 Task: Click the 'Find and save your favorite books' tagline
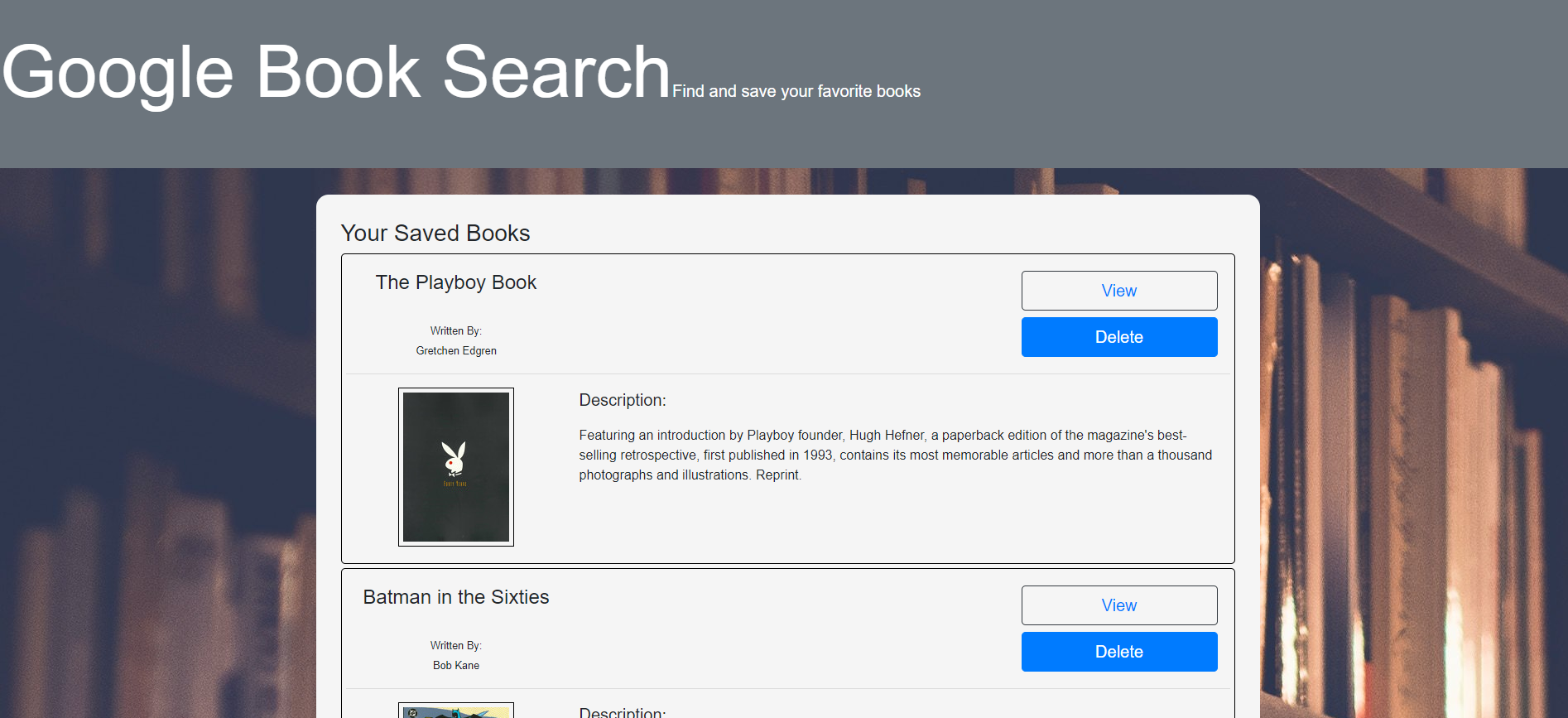pyautogui.click(x=796, y=91)
